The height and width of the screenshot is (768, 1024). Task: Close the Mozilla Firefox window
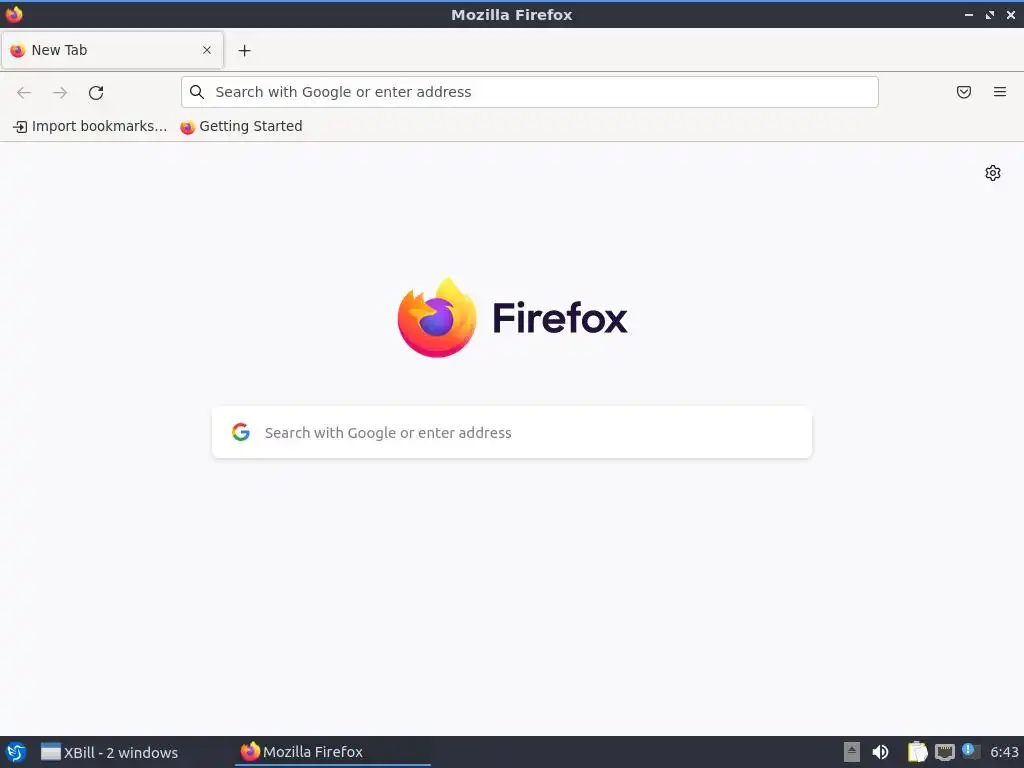[x=1010, y=14]
